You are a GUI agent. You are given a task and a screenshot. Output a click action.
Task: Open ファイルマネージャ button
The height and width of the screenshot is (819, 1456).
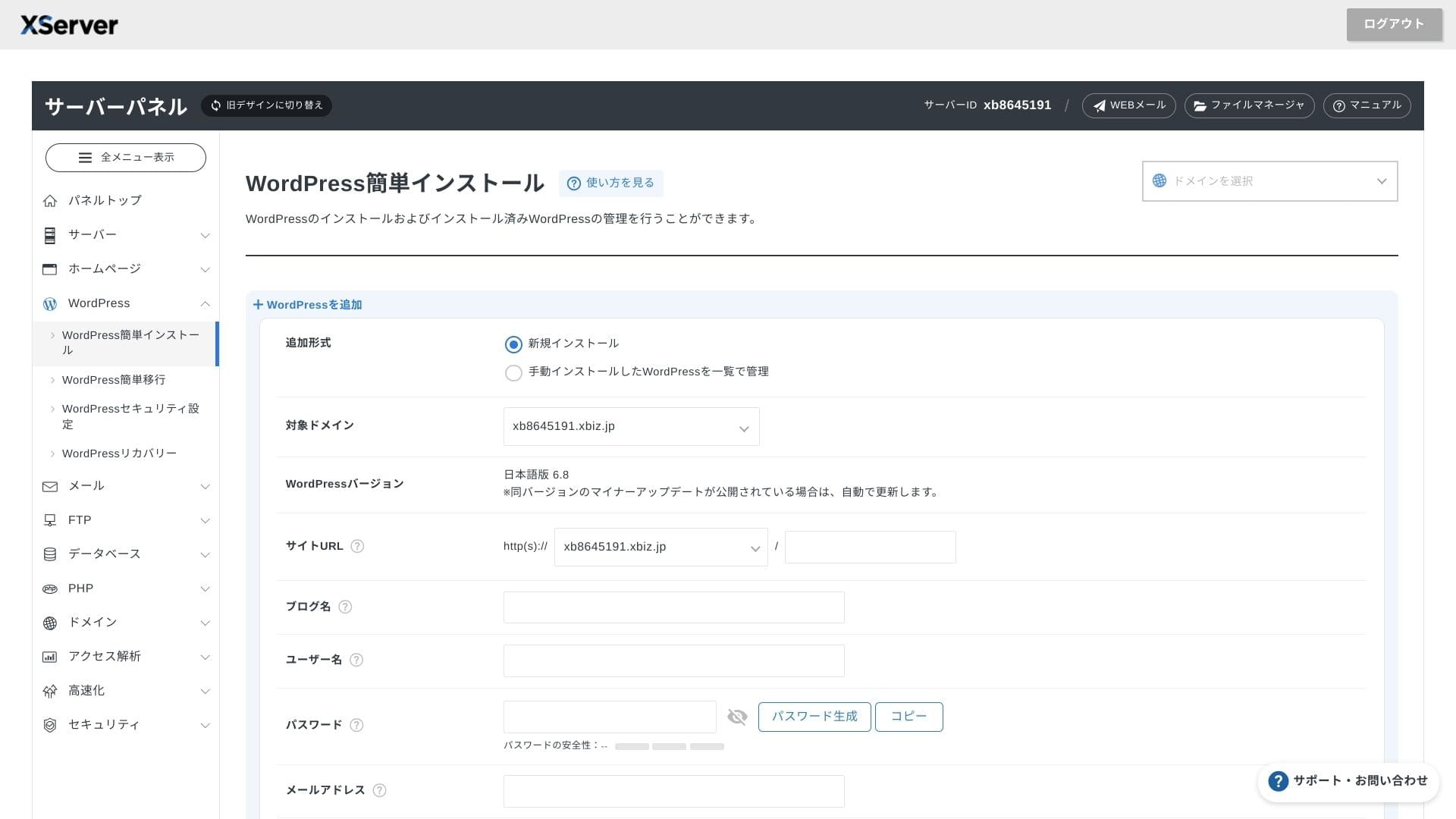pos(1249,105)
